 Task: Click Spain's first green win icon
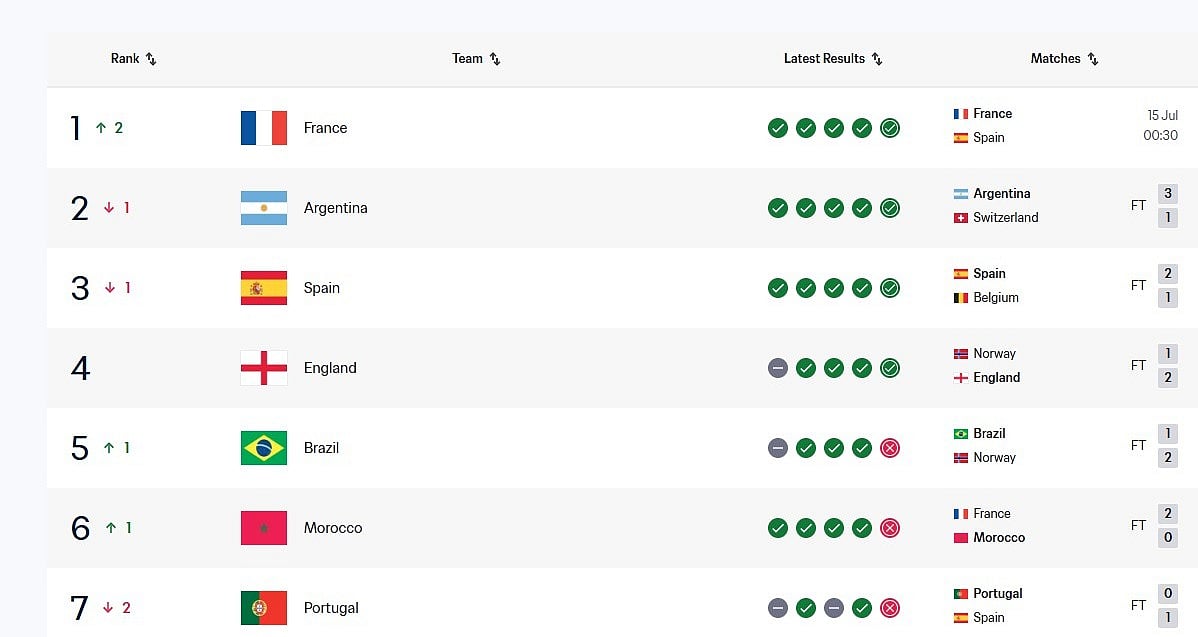pos(778,288)
